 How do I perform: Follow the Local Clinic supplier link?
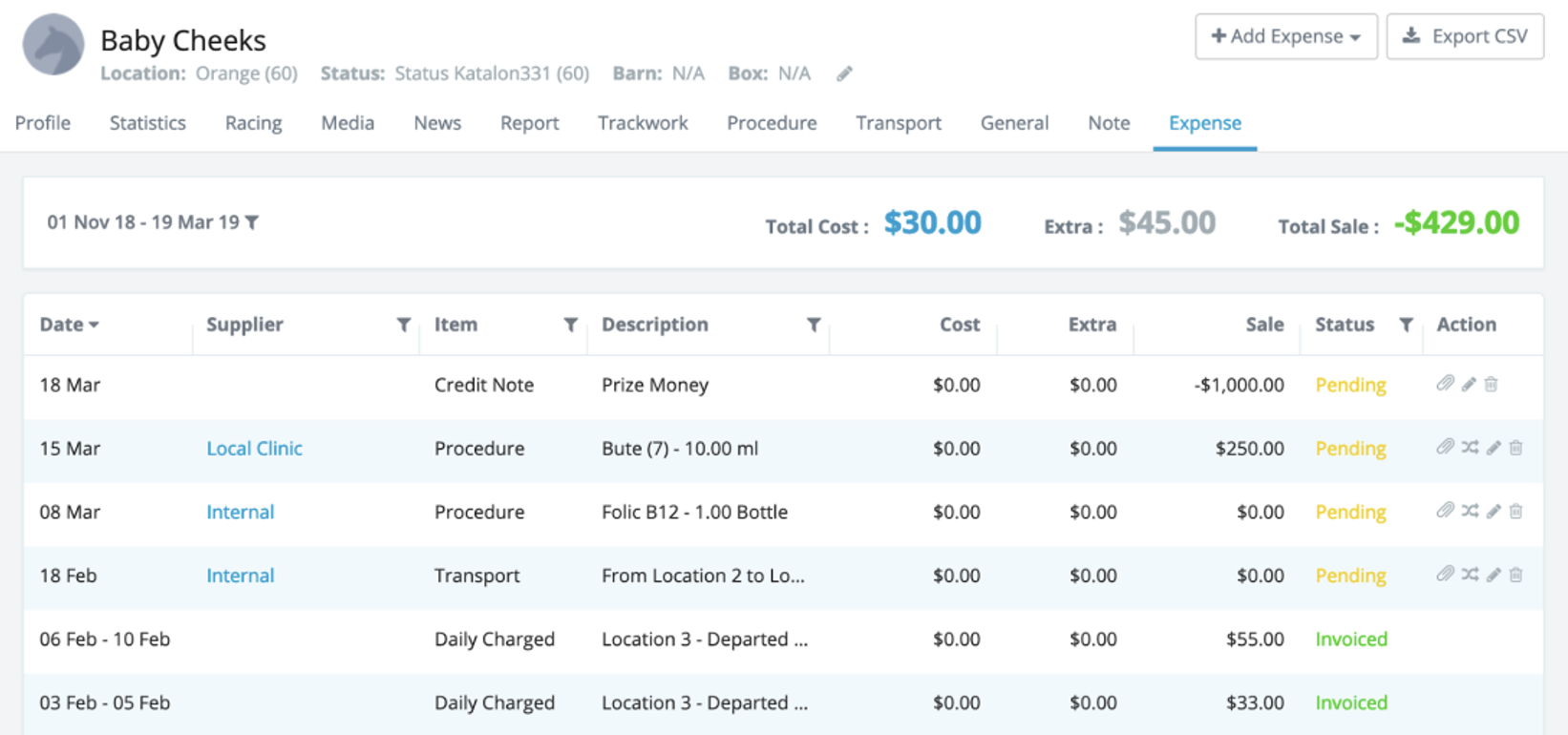click(254, 449)
